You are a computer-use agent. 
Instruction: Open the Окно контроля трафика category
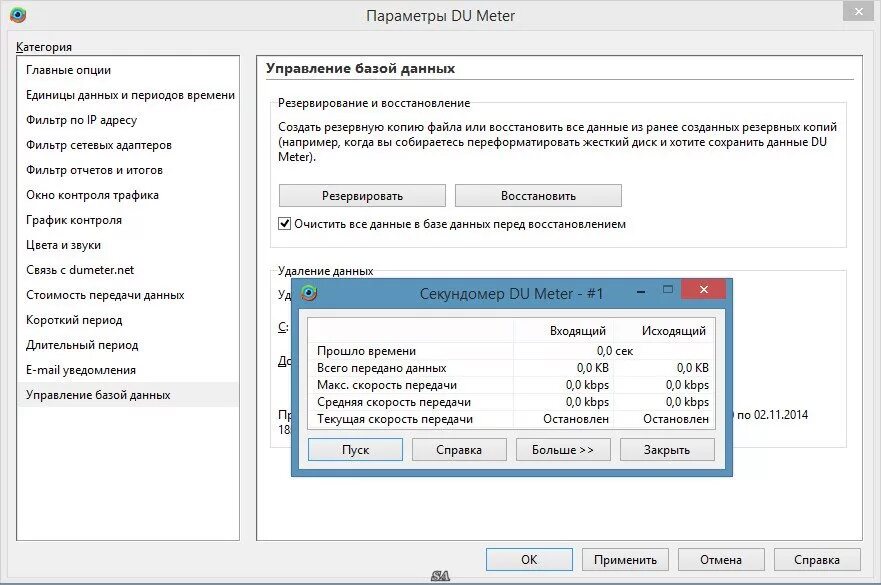coord(128,195)
